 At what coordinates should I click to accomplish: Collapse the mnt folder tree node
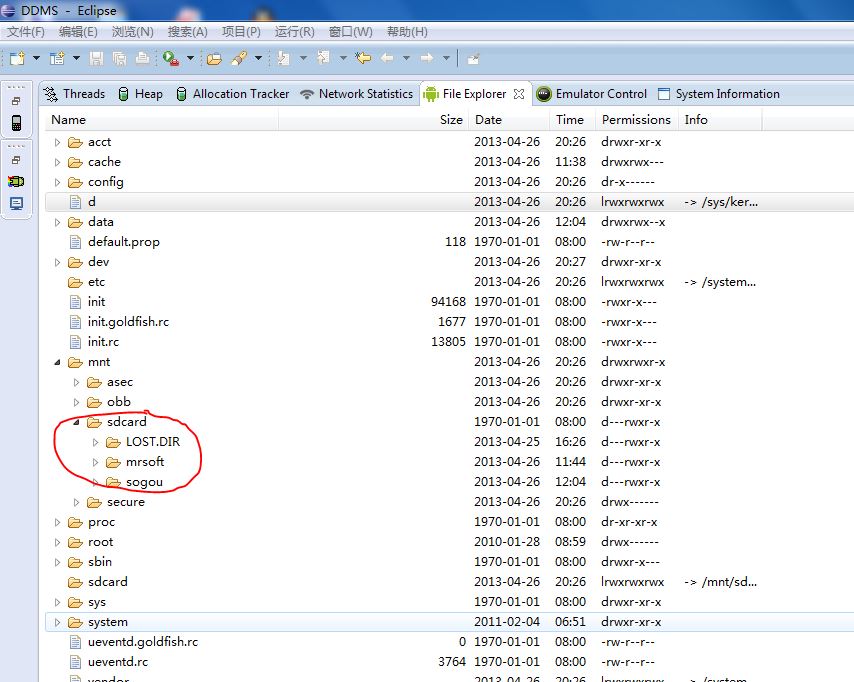(57, 362)
